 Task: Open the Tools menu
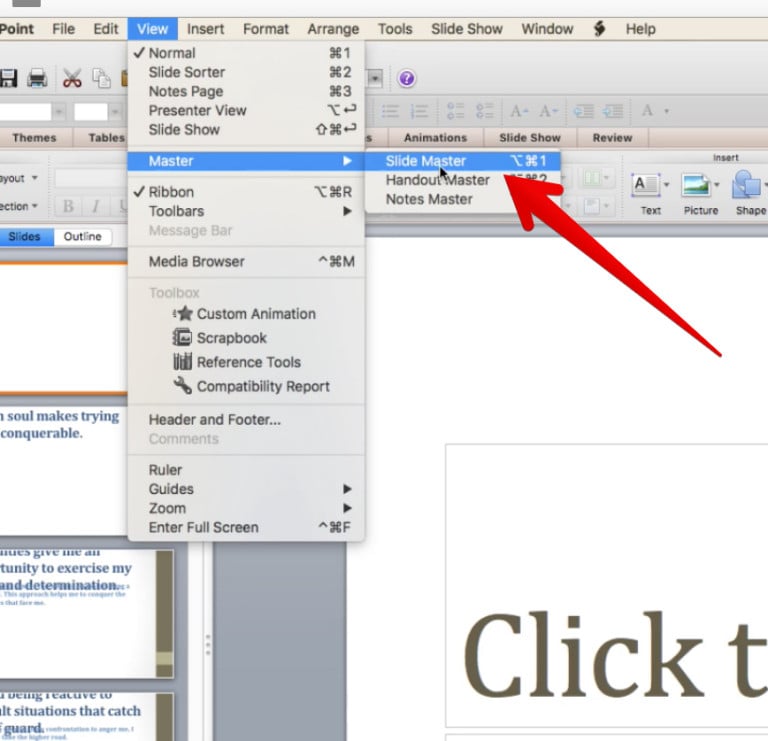(395, 29)
